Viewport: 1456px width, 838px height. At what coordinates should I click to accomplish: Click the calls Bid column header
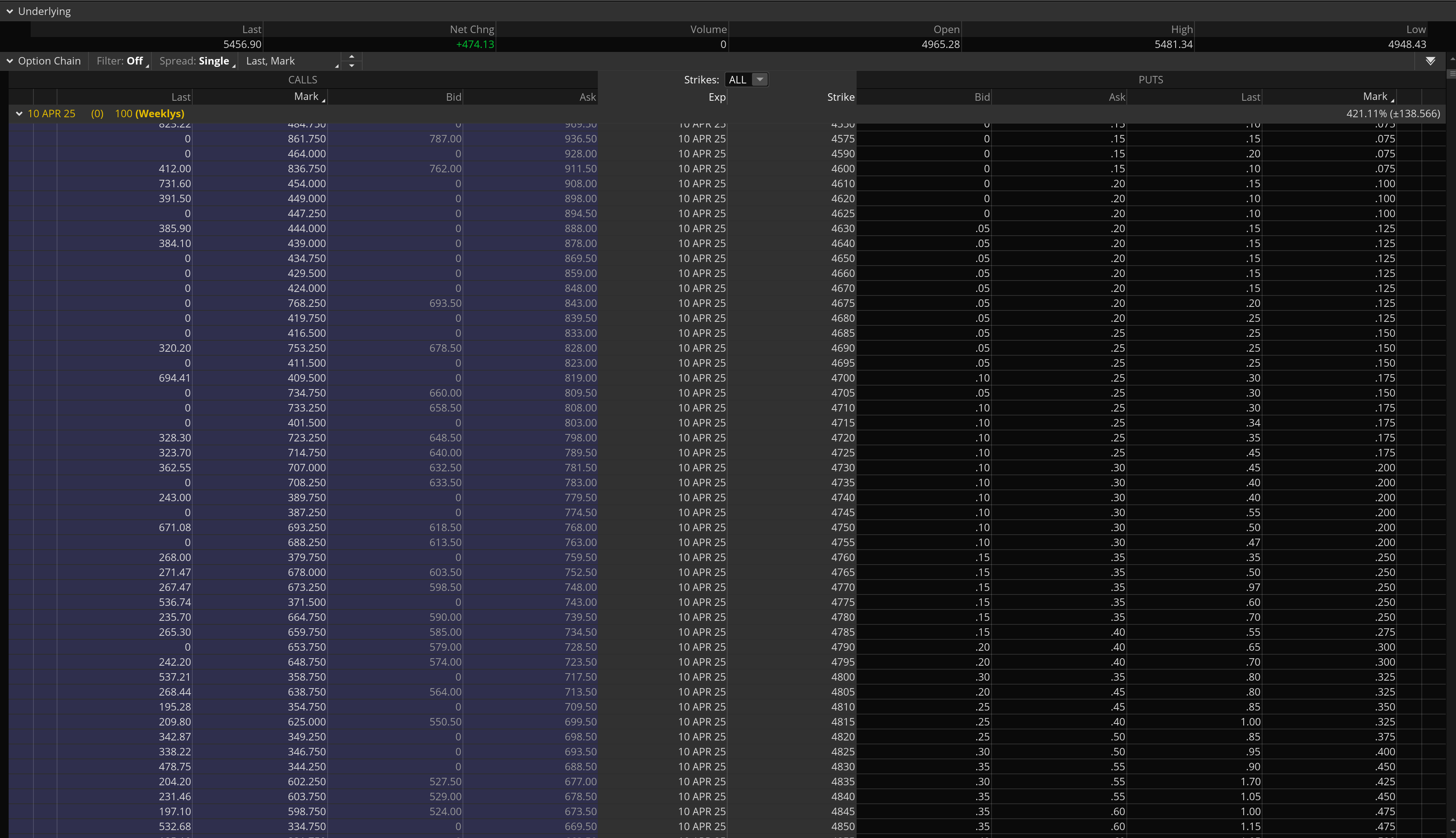(x=453, y=97)
